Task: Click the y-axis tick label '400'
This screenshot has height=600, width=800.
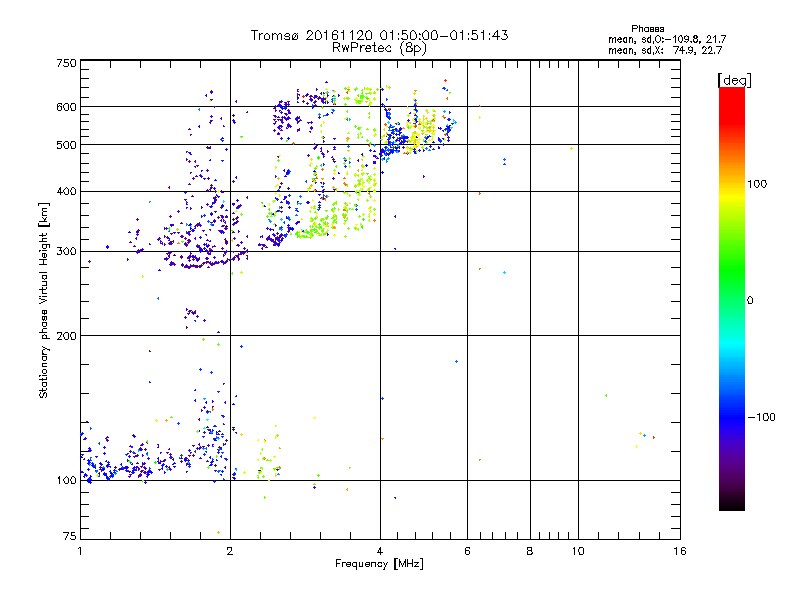Action: (66, 192)
